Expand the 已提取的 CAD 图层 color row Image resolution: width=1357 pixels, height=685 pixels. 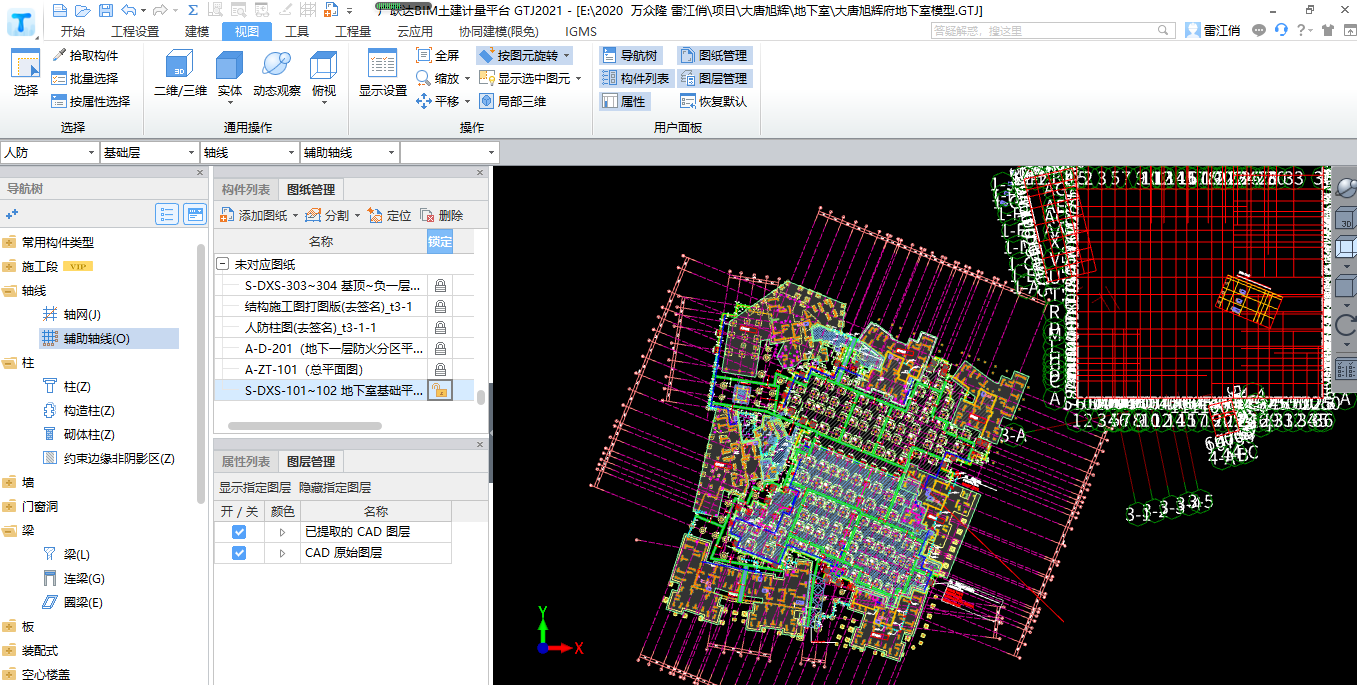coord(282,532)
